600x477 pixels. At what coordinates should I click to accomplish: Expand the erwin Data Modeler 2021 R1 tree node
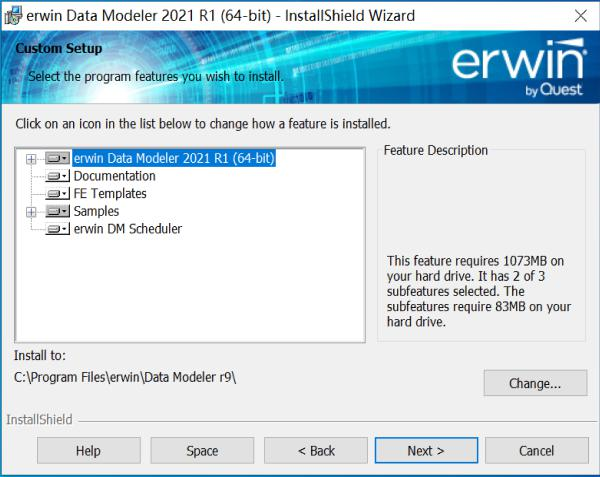31,159
